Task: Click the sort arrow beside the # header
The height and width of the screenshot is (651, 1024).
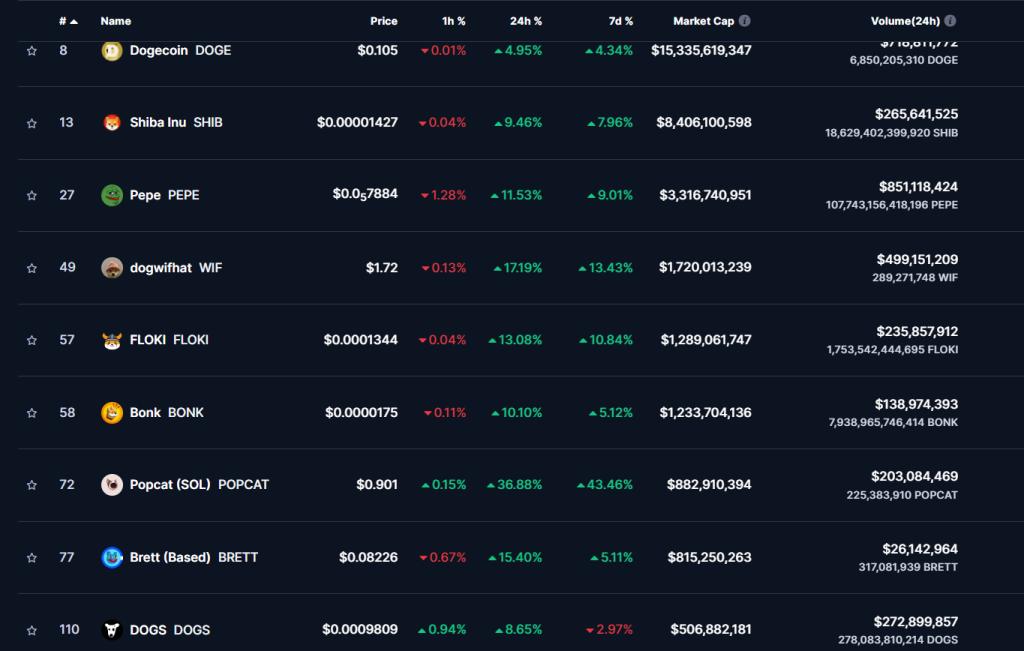Action: (x=73, y=20)
